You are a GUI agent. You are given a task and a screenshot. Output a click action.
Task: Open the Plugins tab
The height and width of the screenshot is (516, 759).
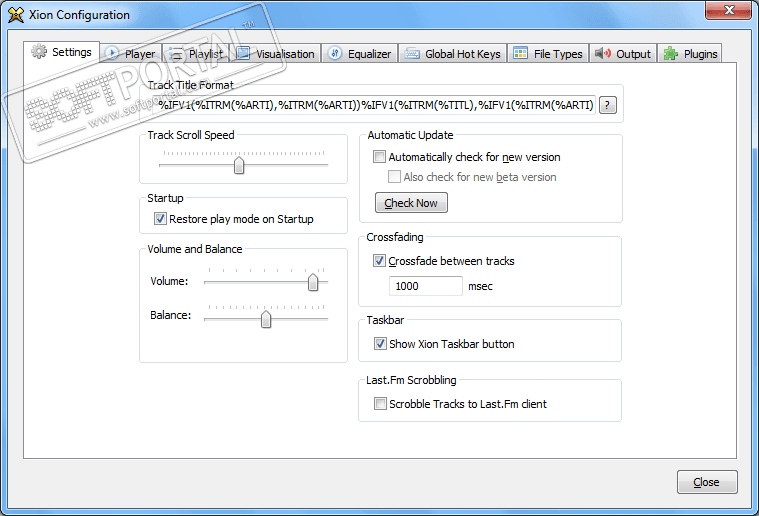(x=690, y=54)
